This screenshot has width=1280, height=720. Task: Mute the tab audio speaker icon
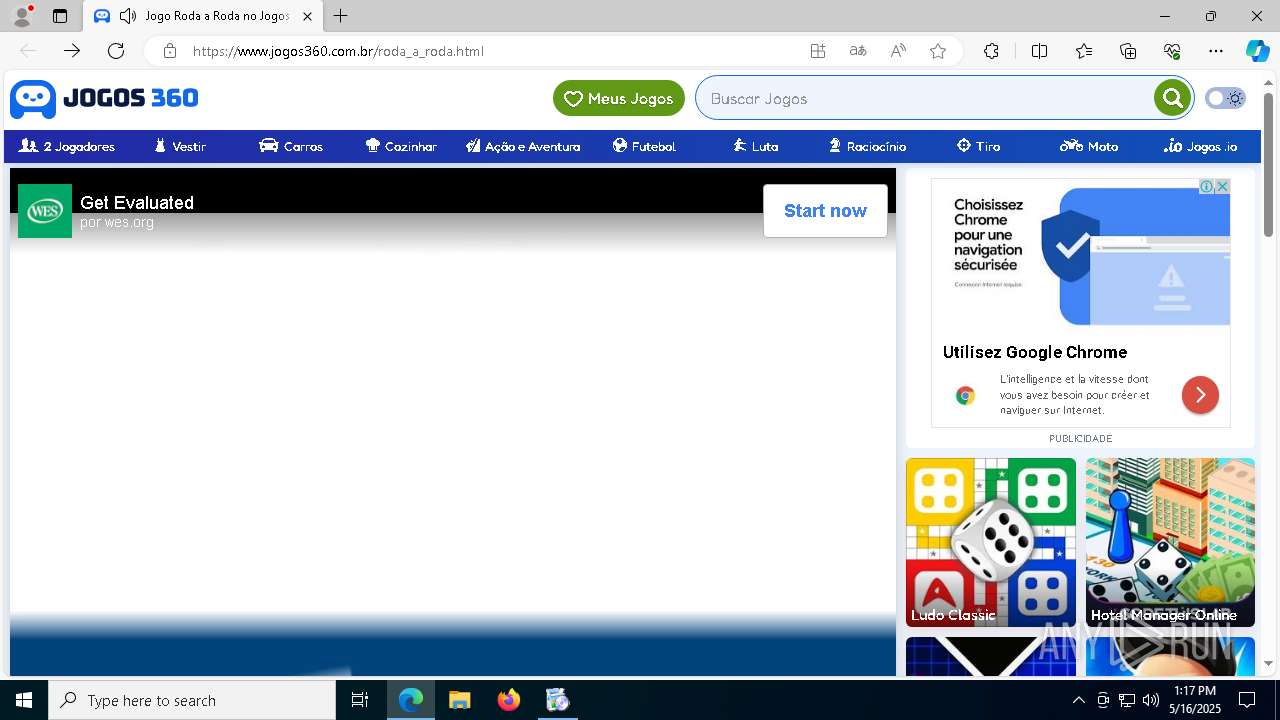[x=127, y=16]
